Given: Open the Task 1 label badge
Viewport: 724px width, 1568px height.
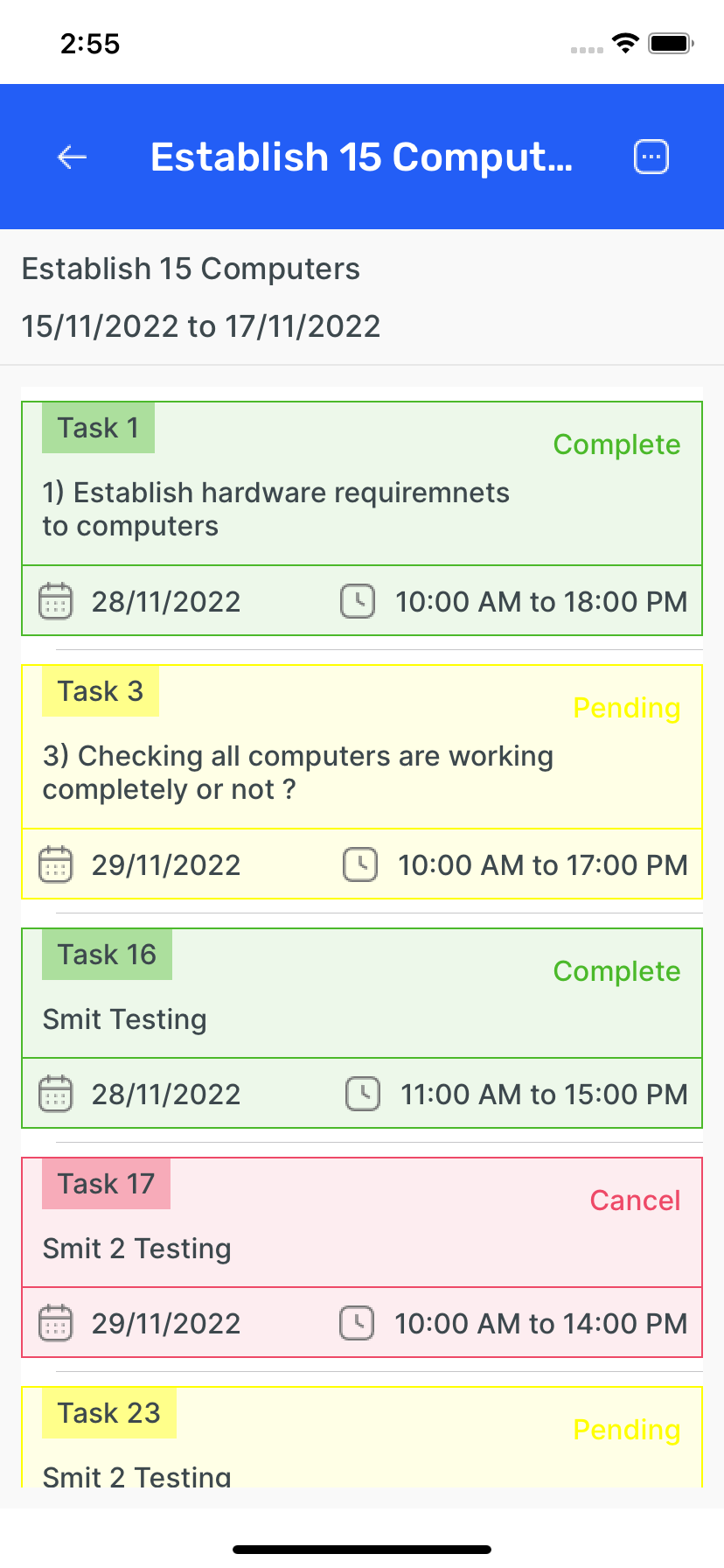Looking at the screenshot, I should click(x=98, y=428).
